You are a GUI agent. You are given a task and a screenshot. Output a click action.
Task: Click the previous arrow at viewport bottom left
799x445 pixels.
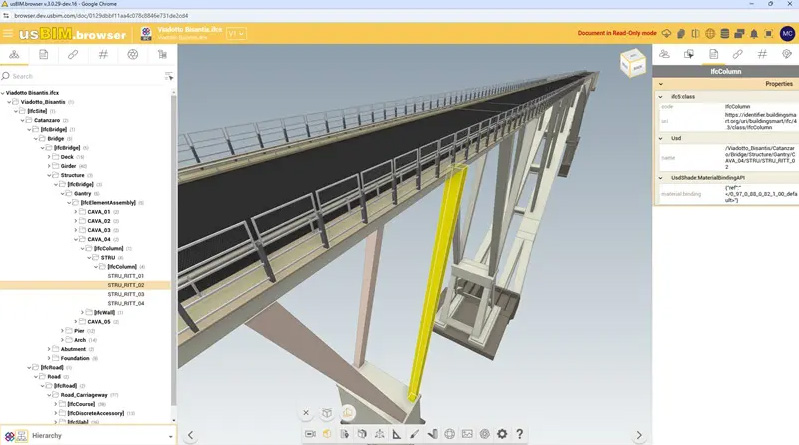[190, 435]
